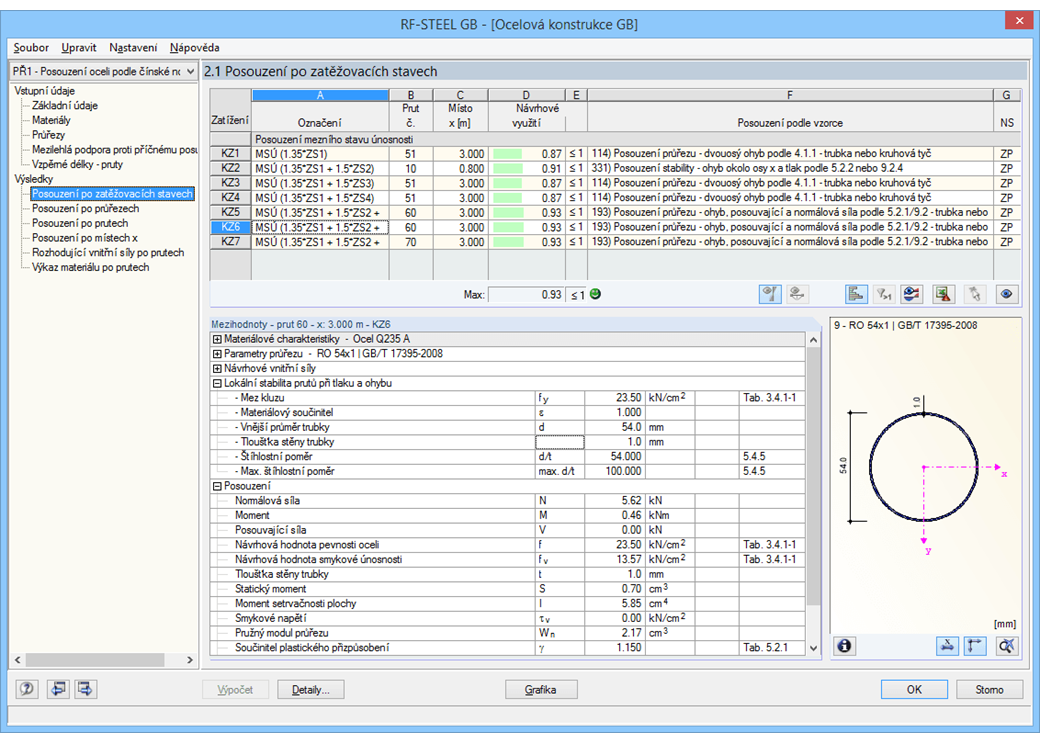Screen dimensions: 1040x743
Task: Expand Materiálové charakteristiky section
Action: 216,339
